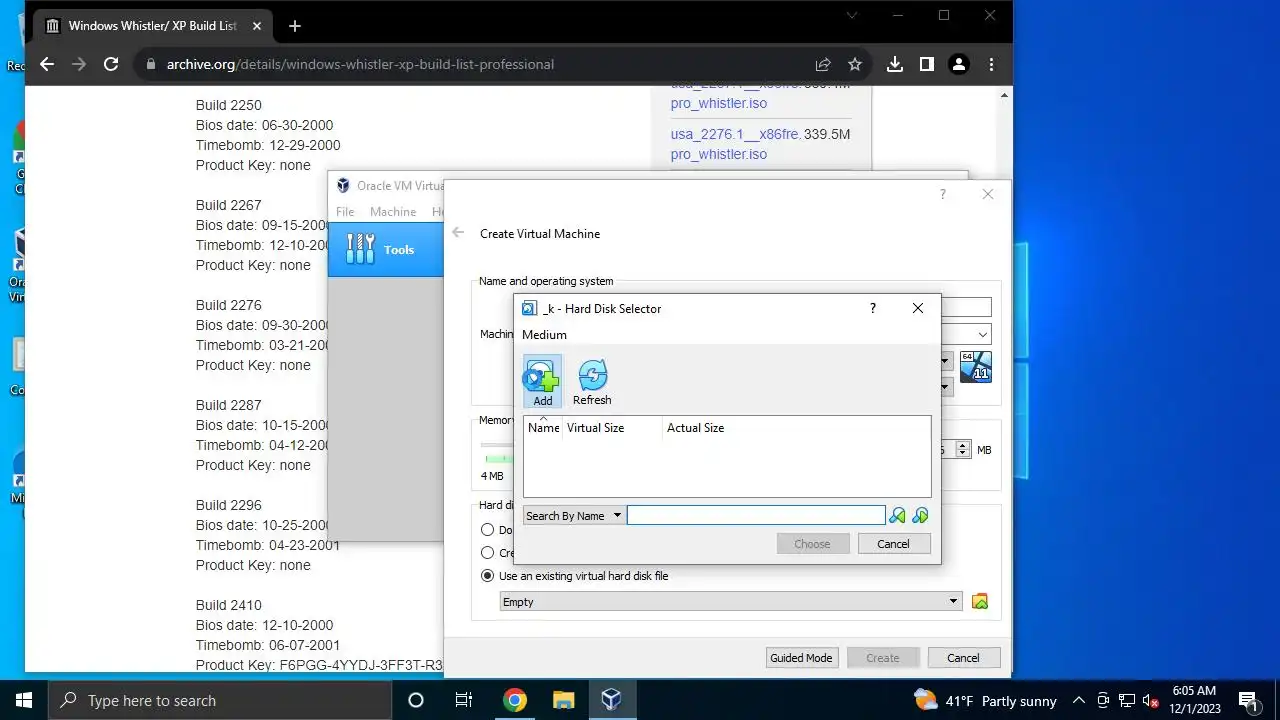1280x720 pixels.
Task: Click the Choose button
Action: coord(812,544)
